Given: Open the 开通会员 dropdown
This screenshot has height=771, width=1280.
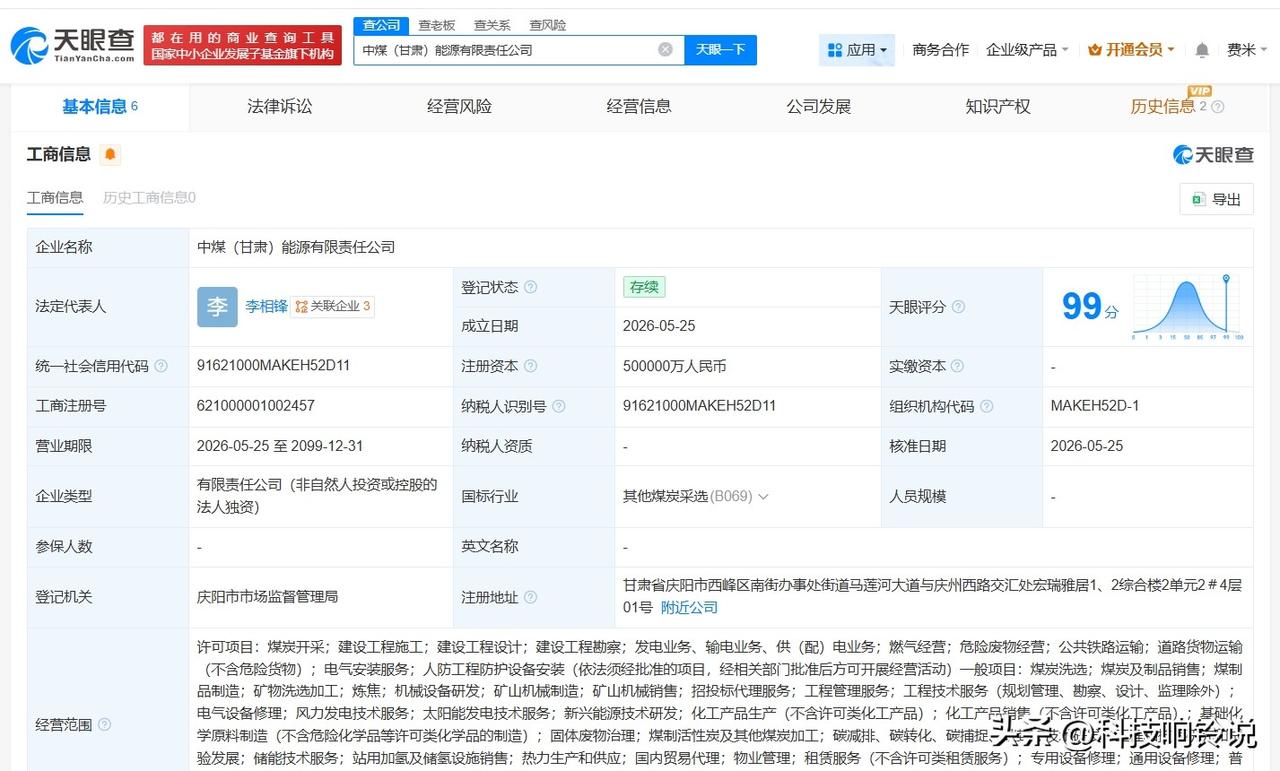Looking at the screenshot, I should (x=1131, y=50).
